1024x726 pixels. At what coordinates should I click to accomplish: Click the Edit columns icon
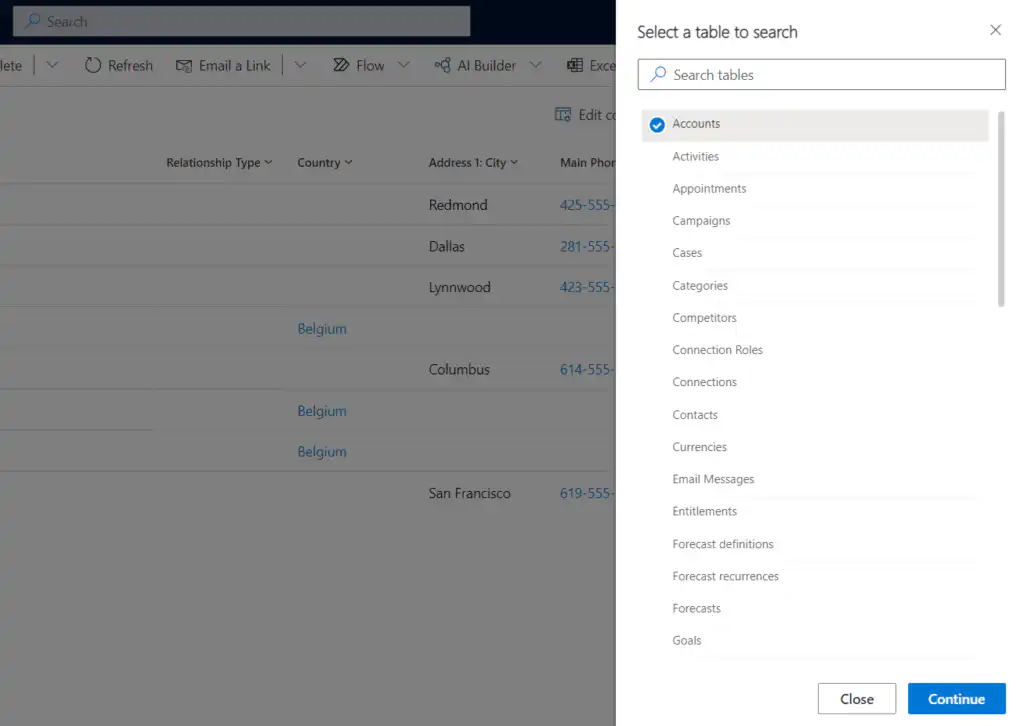[563, 115]
